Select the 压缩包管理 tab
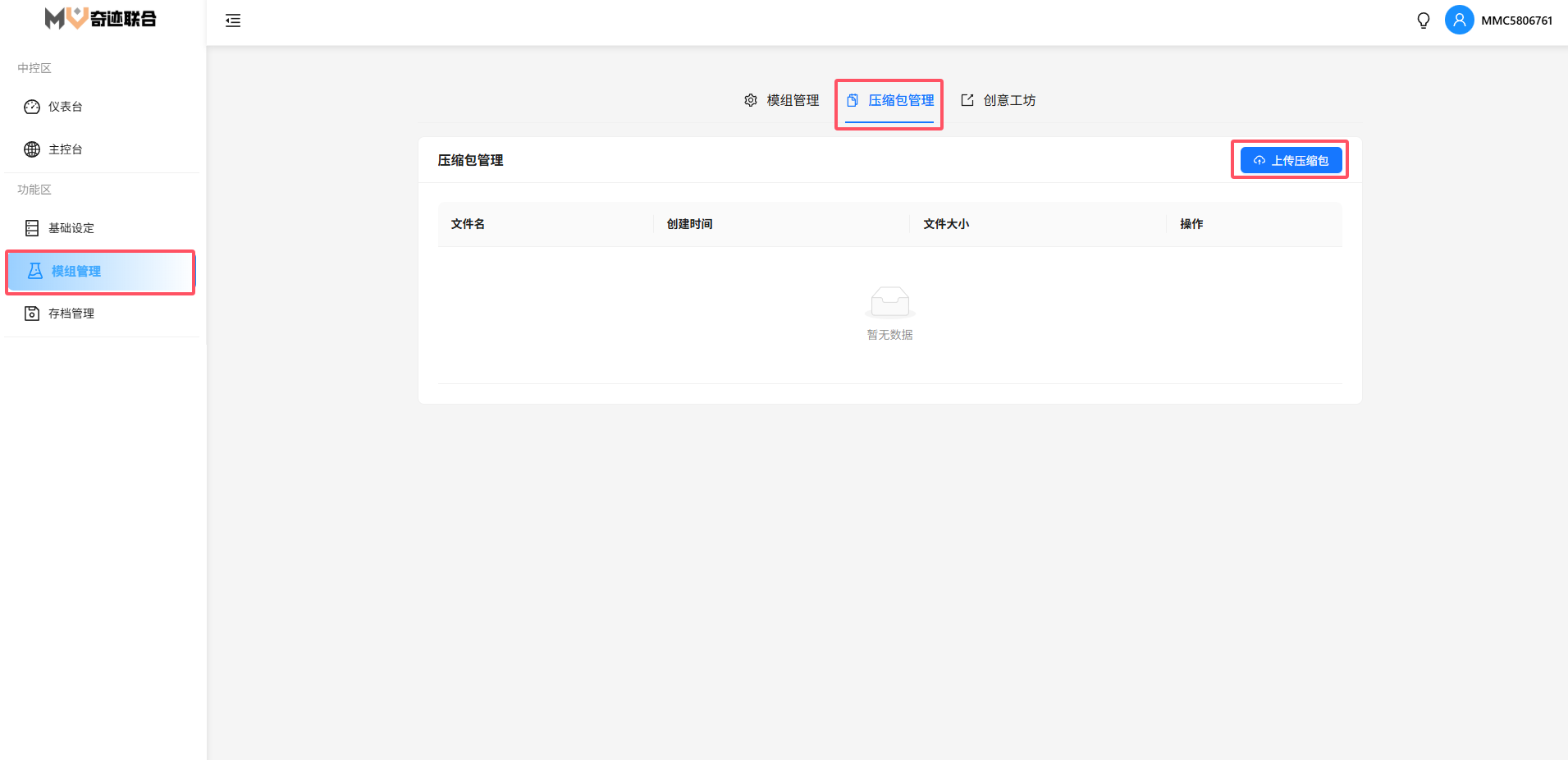Screen dimensions: 1568x760 point(900,100)
